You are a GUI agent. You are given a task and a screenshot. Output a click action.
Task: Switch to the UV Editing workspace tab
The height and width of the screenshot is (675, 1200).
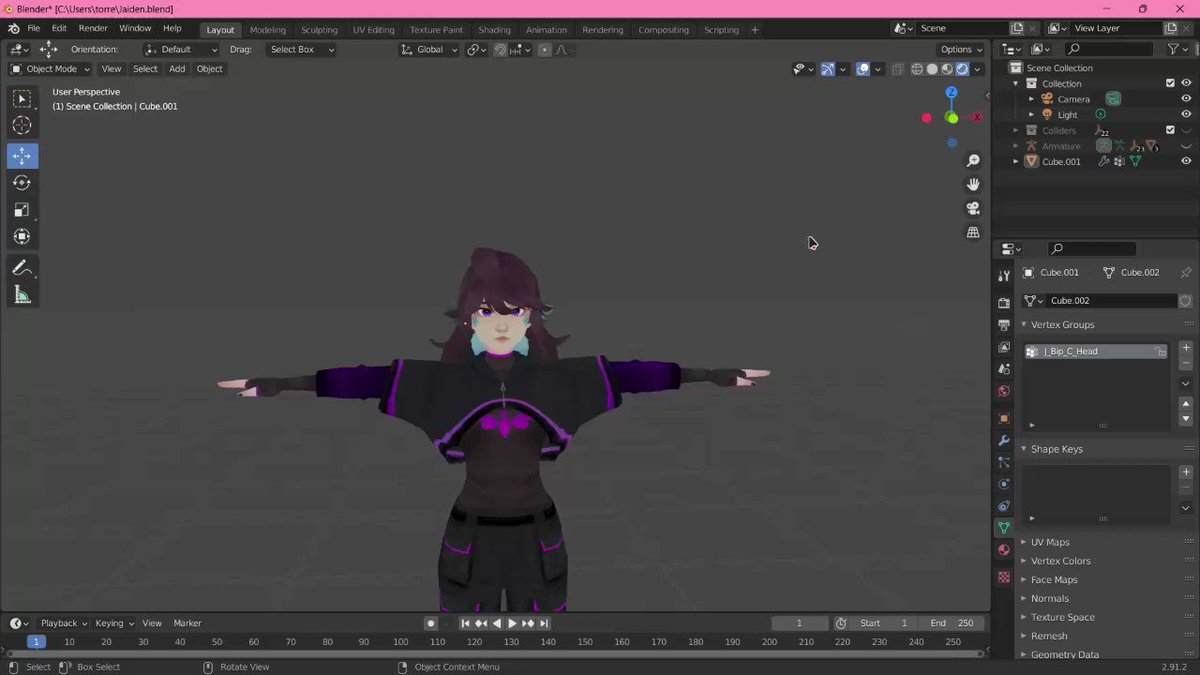(373, 30)
